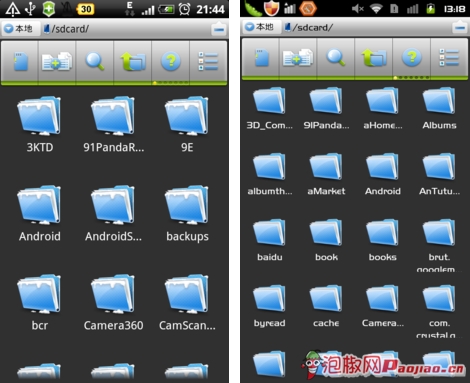This screenshot has width=470, height=383.
Task: Open the albumth... folder
Action: click(x=269, y=174)
